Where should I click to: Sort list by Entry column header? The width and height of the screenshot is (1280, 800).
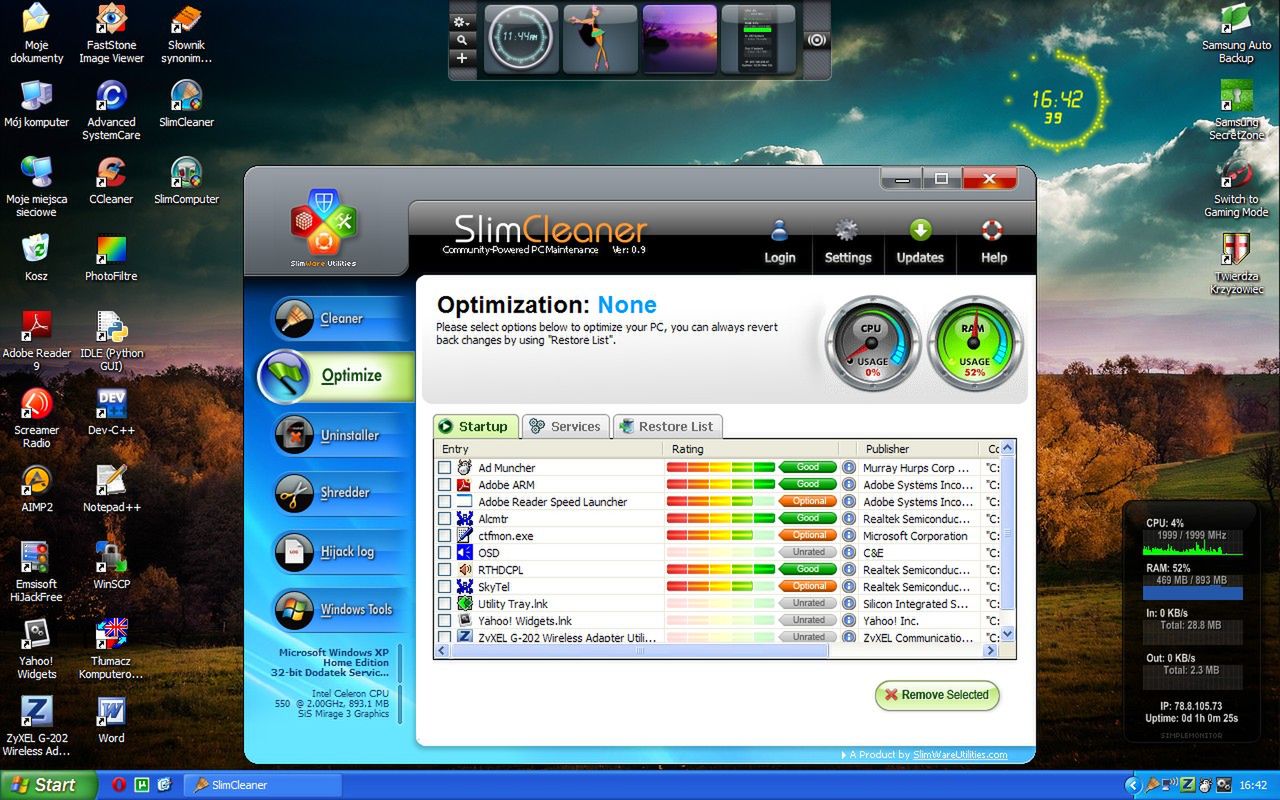coord(549,449)
